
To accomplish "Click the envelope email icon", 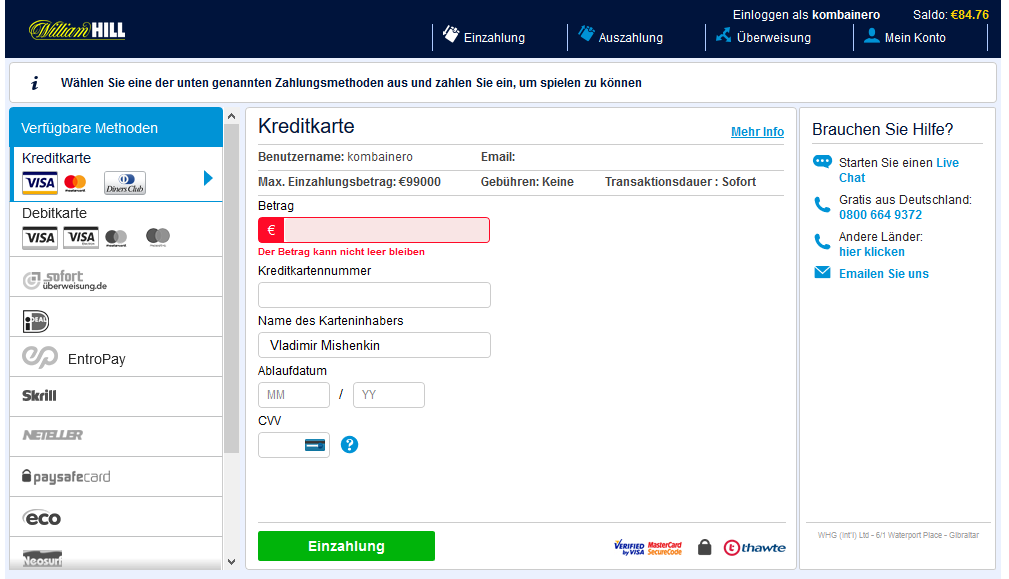I will [x=822, y=272].
